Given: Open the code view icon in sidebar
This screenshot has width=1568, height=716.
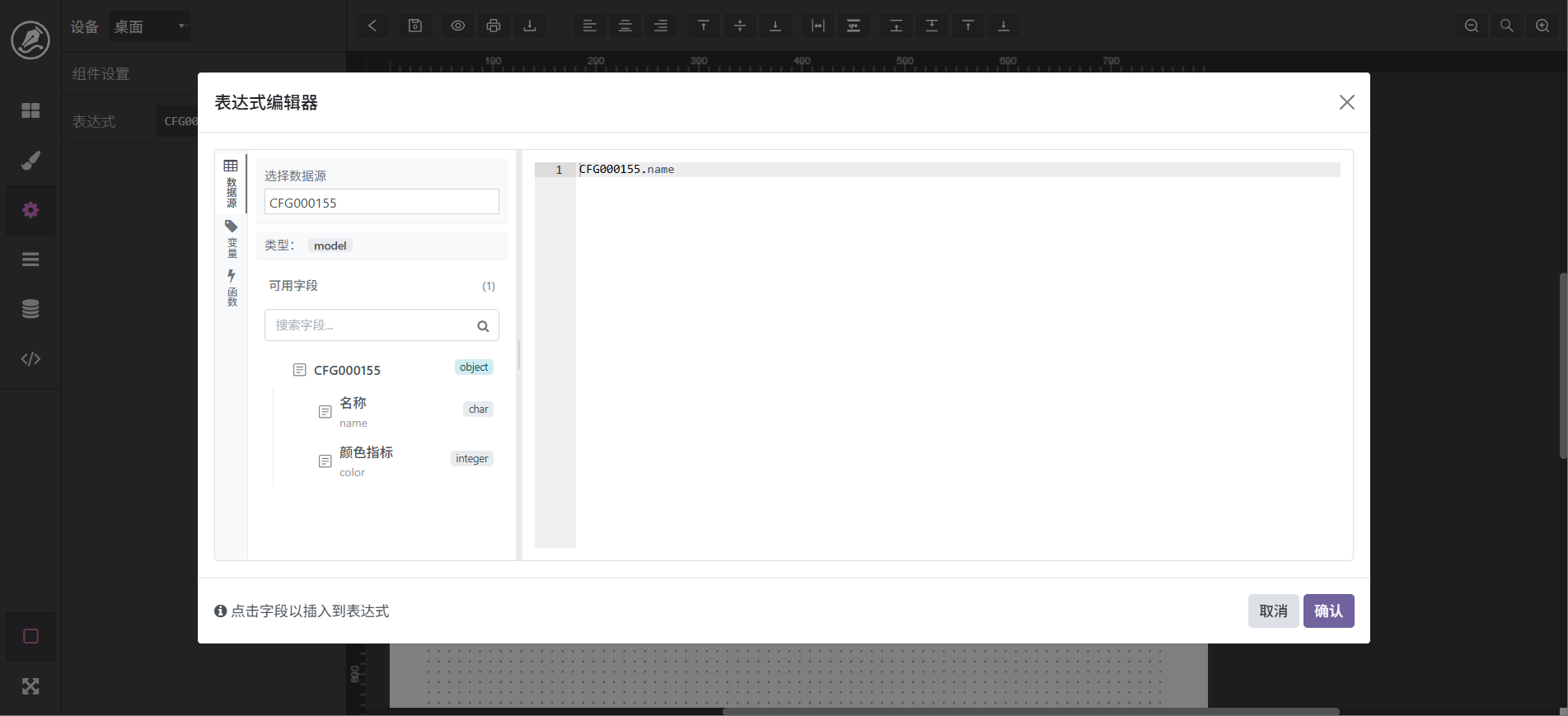Looking at the screenshot, I should pos(30,358).
